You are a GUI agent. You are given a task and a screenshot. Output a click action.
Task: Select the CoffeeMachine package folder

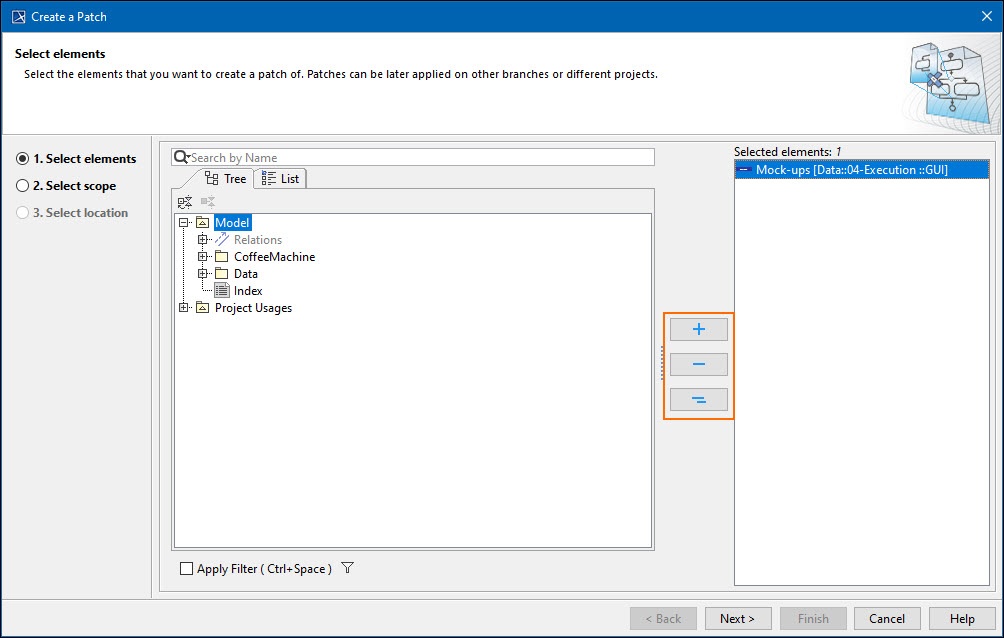click(273, 257)
